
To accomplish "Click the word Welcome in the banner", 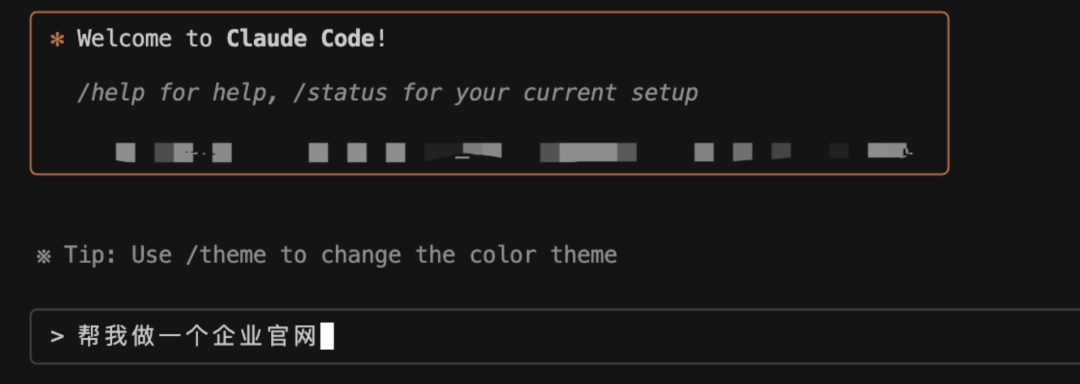I will 125,39.
